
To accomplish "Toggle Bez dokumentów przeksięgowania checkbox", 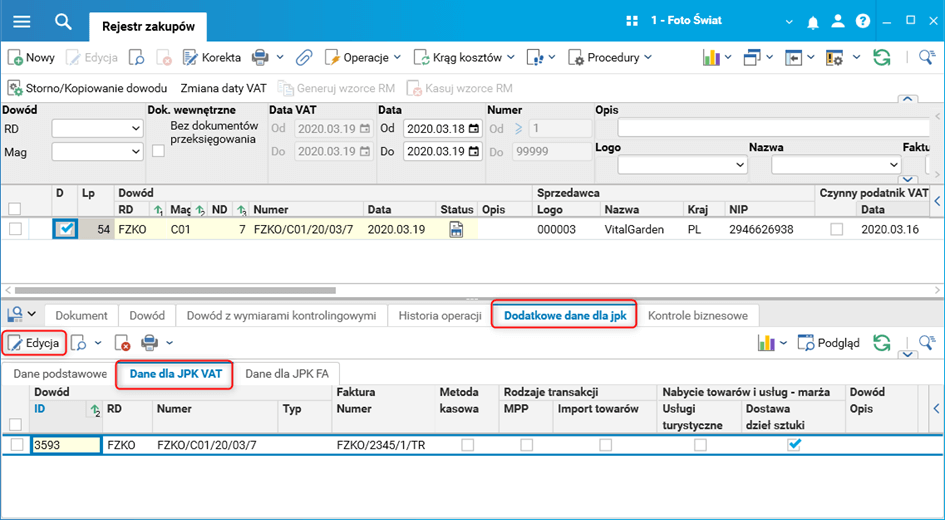I will tap(159, 151).
